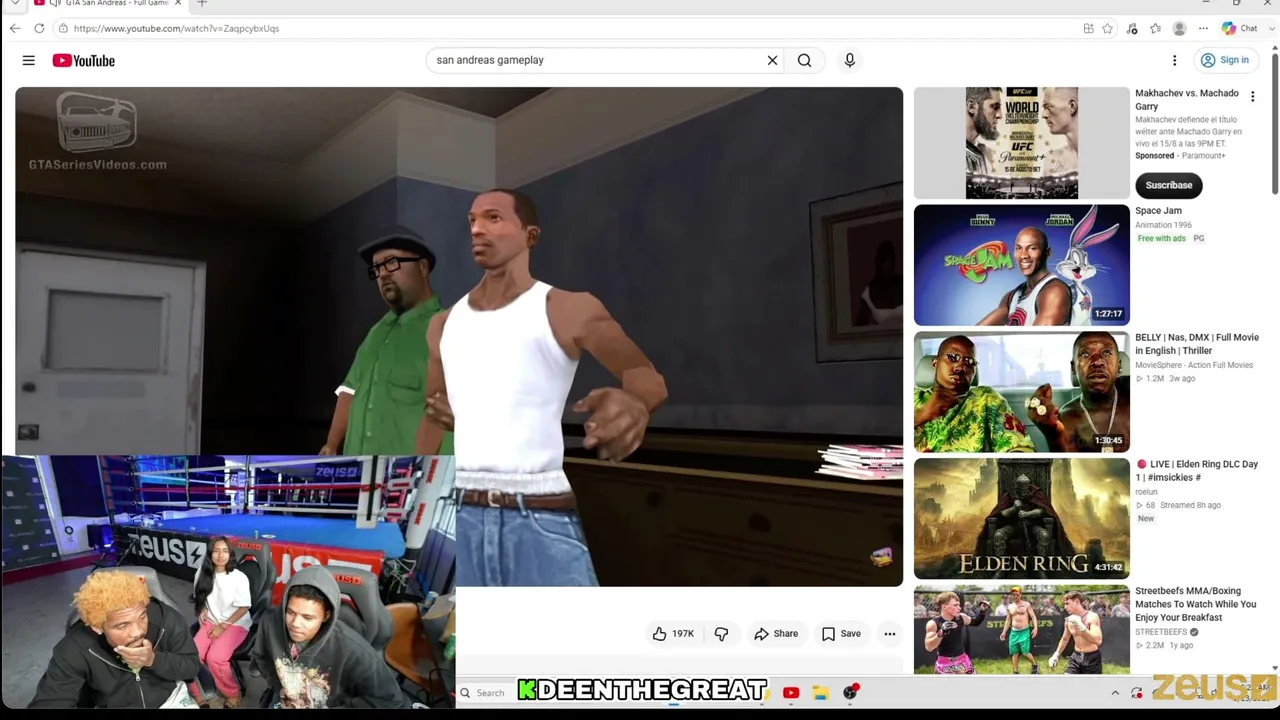Open the browser profile avatar
This screenshot has height=720, width=1280.
pyautogui.click(x=1179, y=28)
